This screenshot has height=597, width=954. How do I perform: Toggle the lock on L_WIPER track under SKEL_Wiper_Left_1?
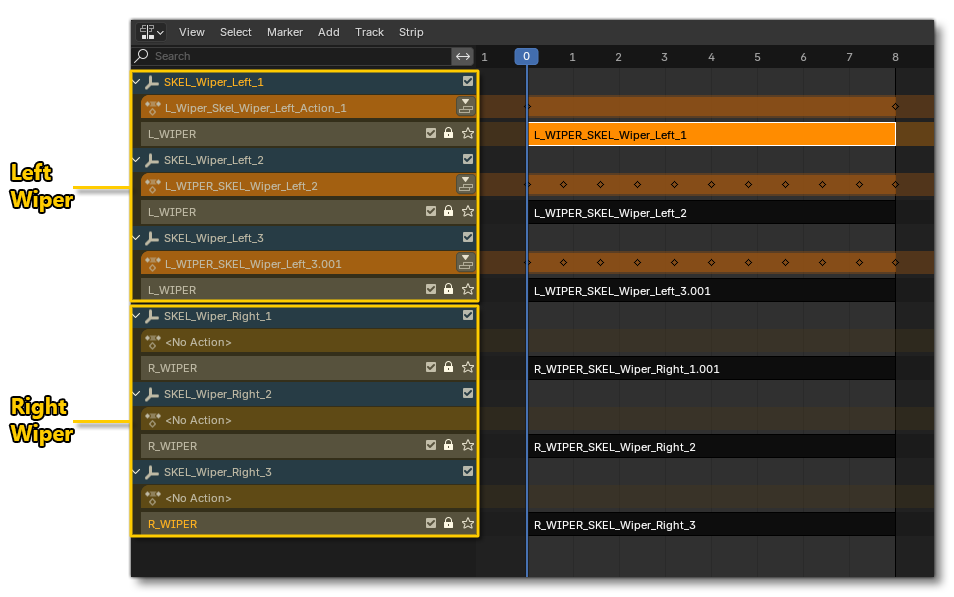pos(448,133)
